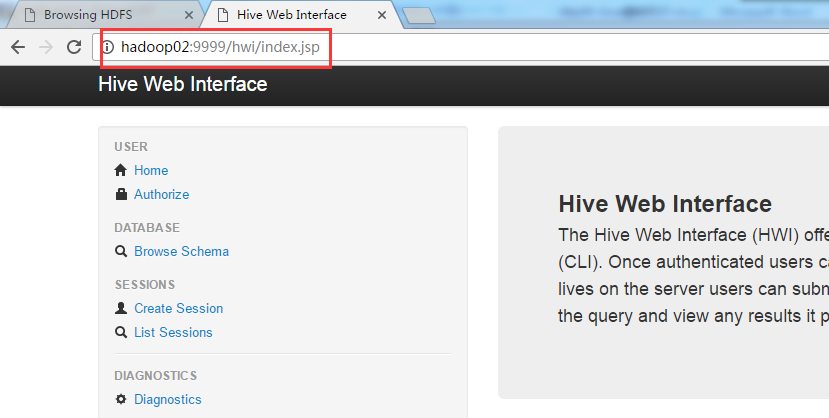The image size is (829, 418).
Task: Click the USER section heading
Action: 131,146
